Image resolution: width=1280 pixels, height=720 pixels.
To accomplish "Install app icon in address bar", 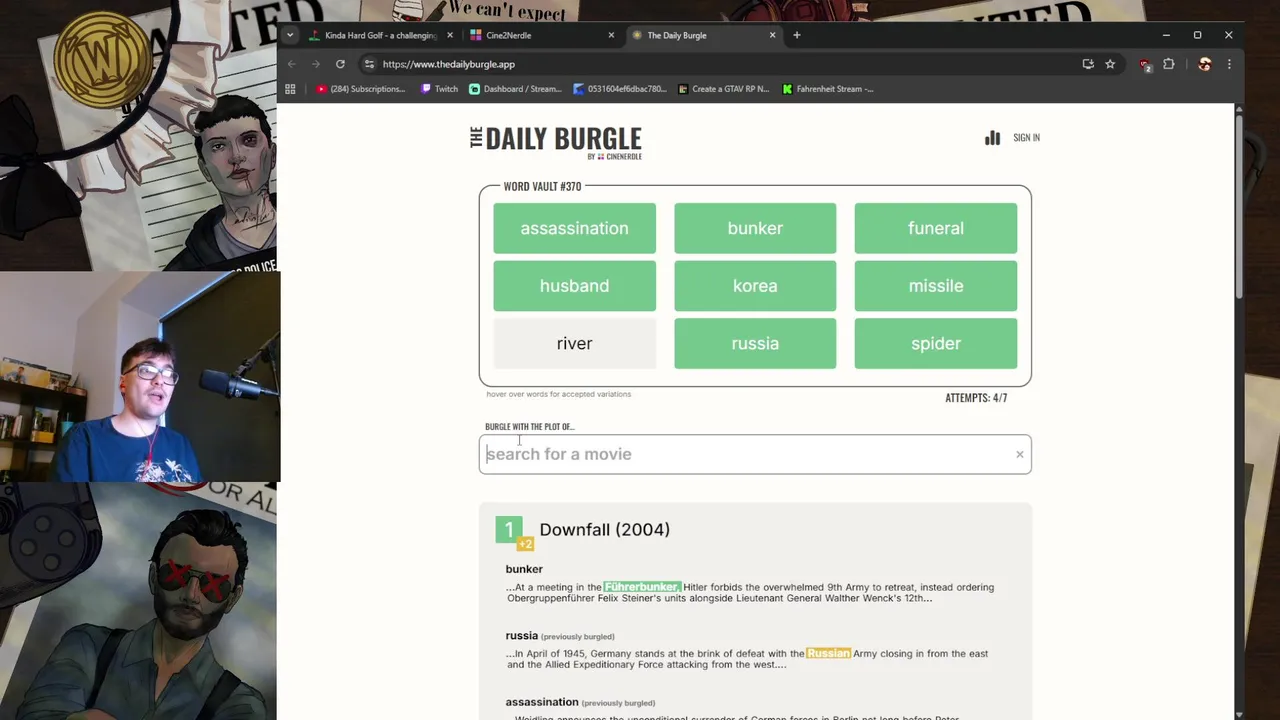I will 1088,64.
